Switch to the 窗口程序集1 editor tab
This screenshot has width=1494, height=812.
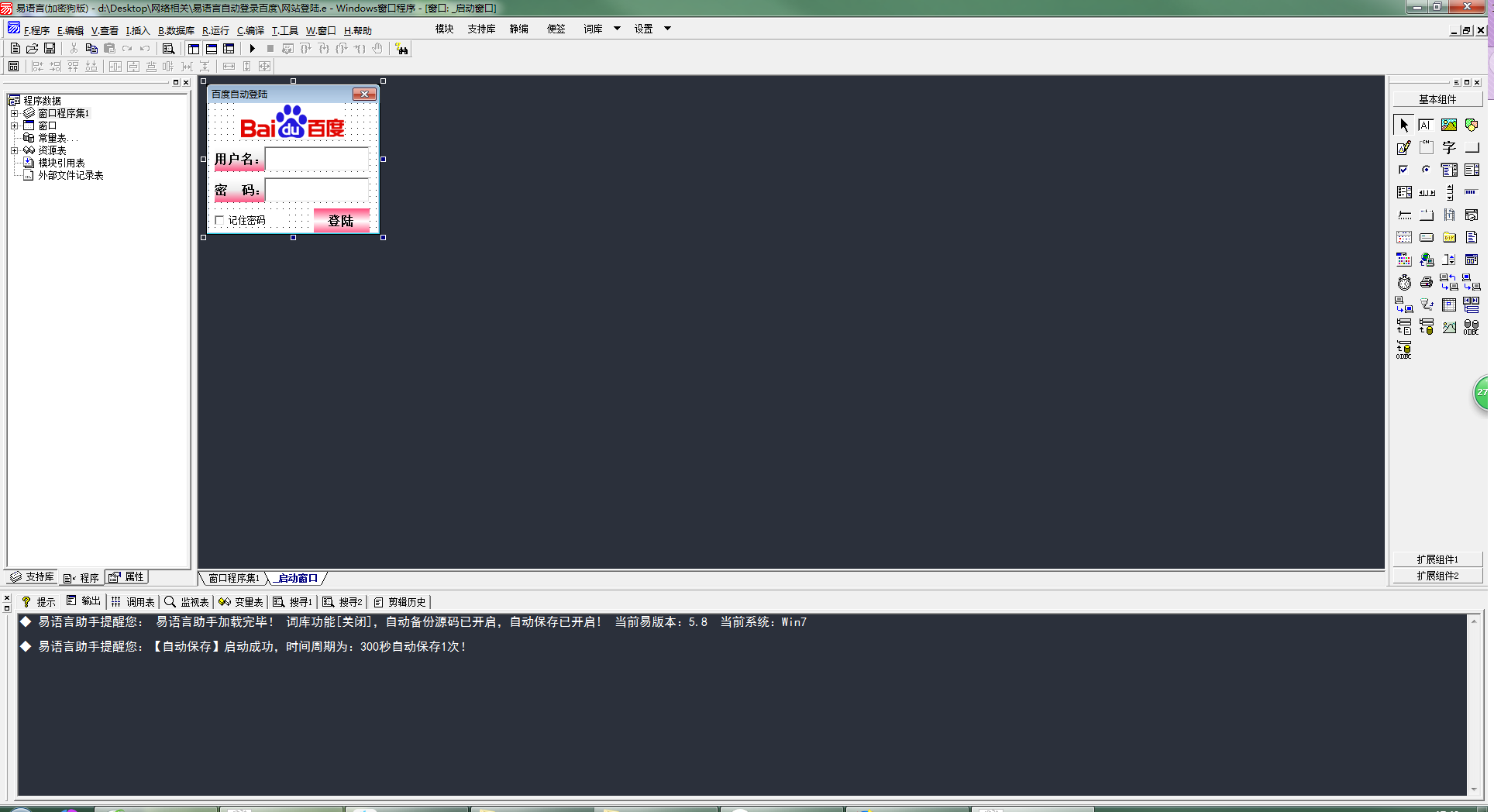pyautogui.click(x=233, y=578)
